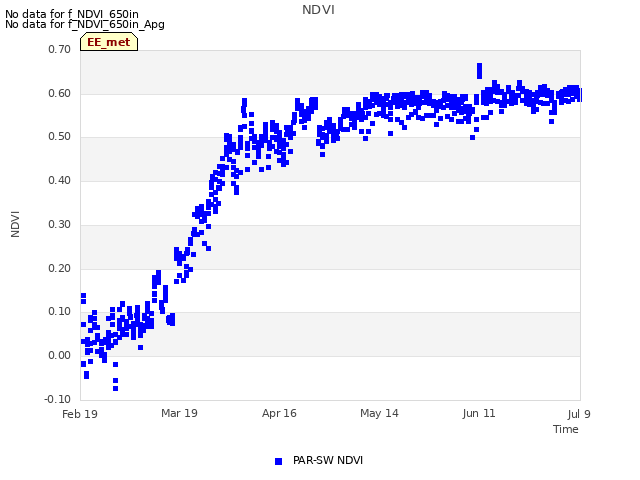Click the EE_met annotation label

[109, 42]
